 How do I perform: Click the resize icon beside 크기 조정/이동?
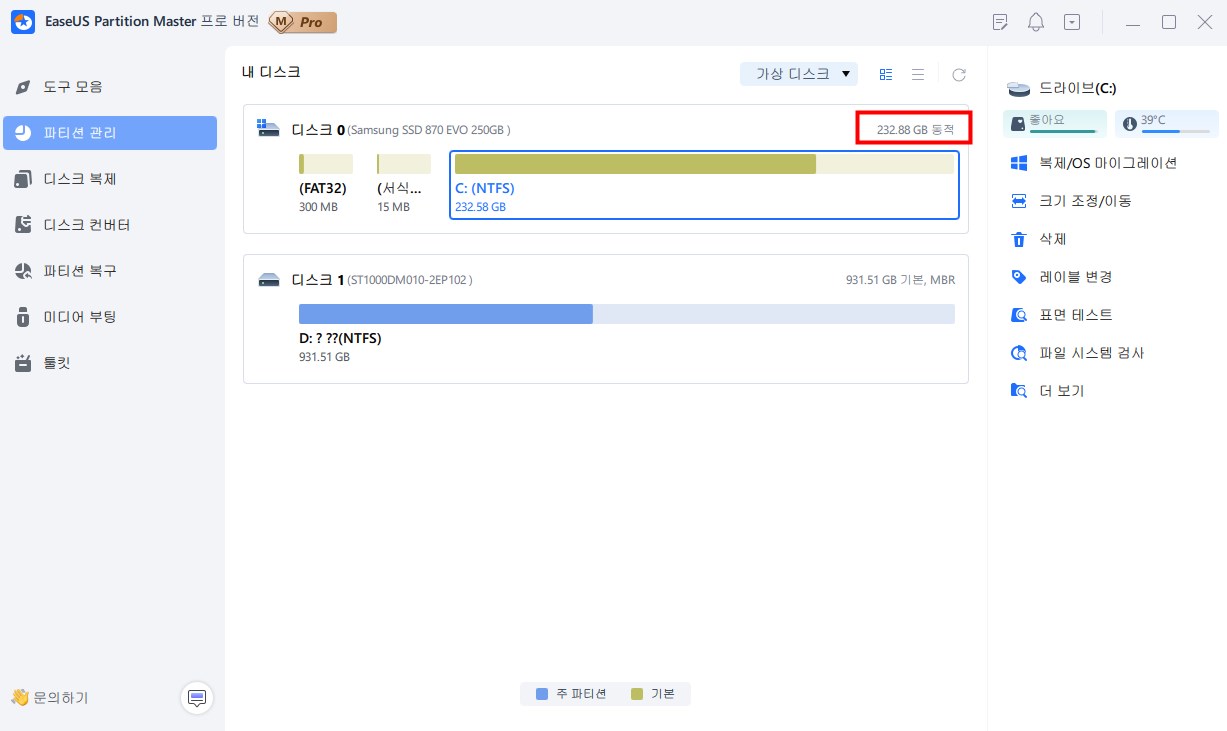pos(1019,201)
